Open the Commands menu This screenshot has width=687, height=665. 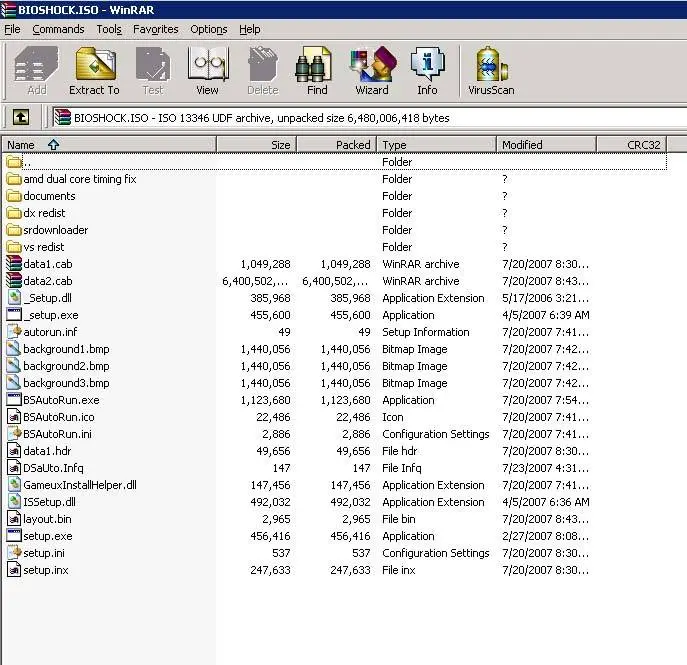click(58, 29)
